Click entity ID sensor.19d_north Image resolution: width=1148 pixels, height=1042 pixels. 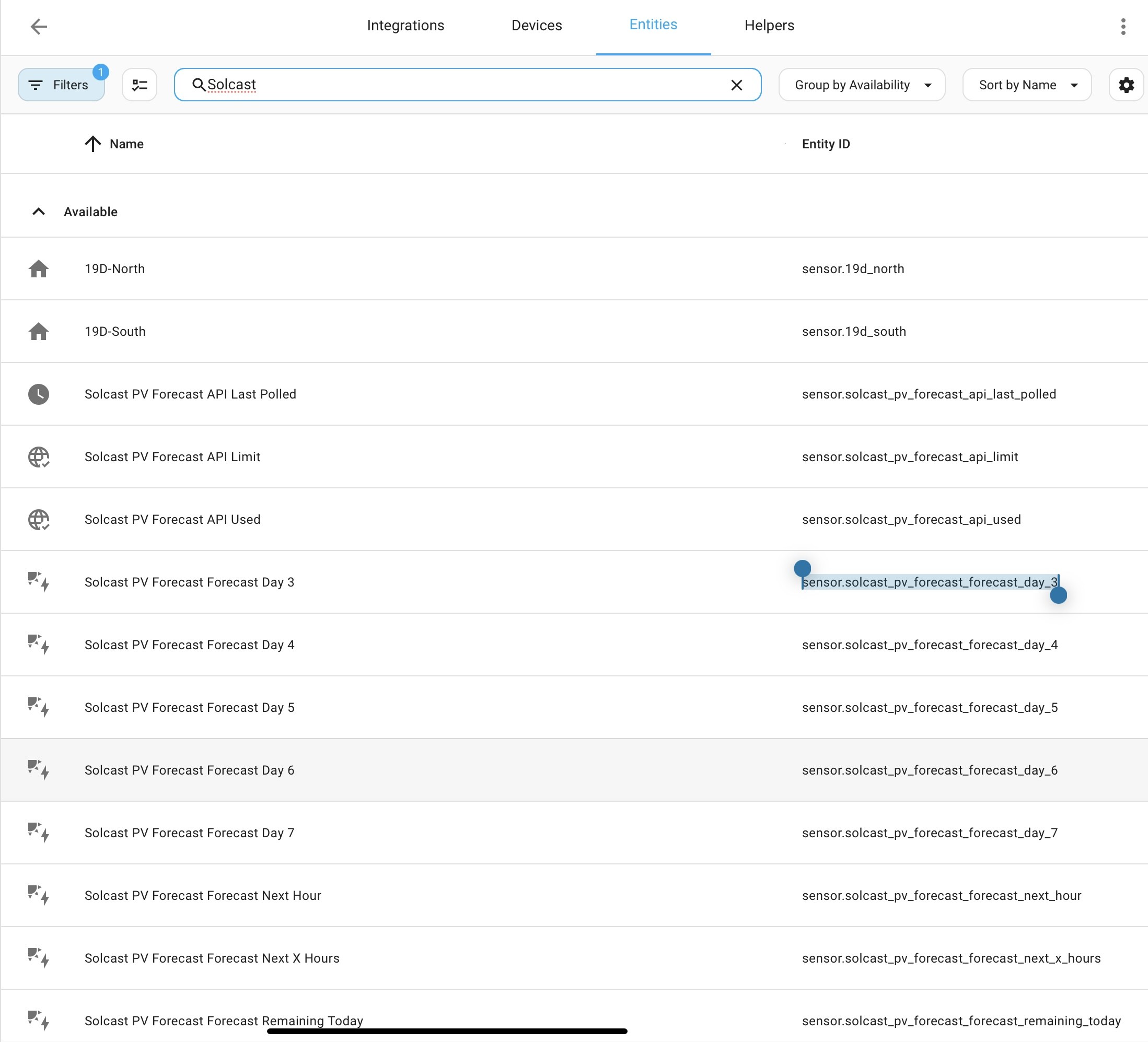[x=853, y=268]
